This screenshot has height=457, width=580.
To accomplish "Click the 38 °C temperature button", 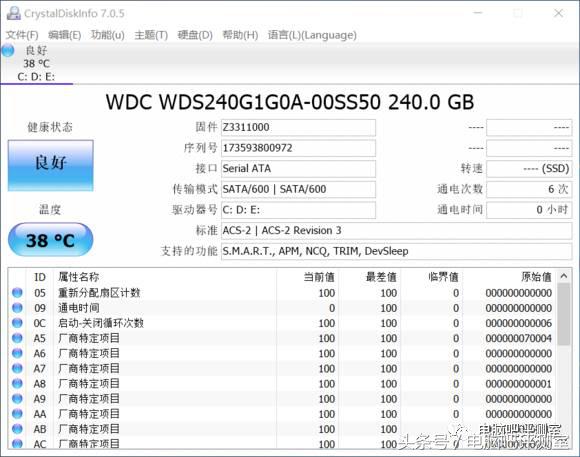I will click(50, 240).
